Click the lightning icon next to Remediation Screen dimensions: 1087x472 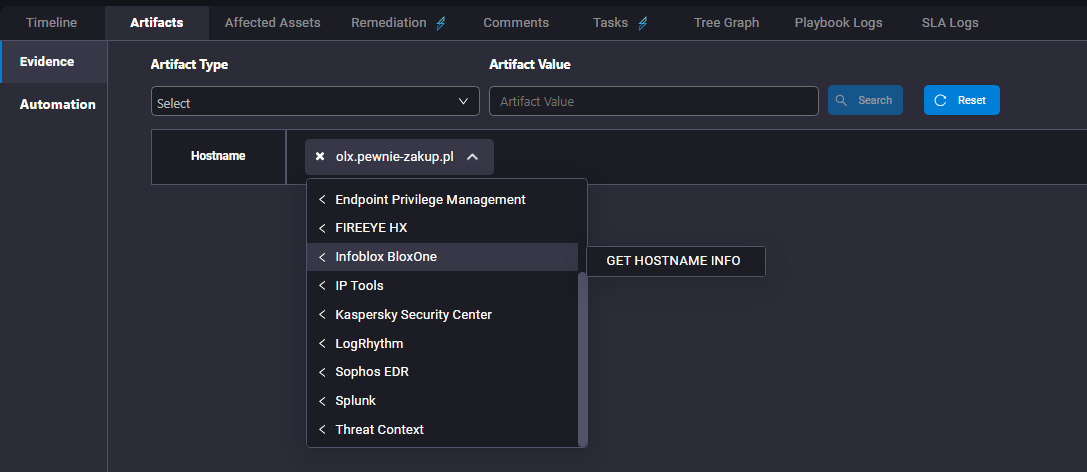441,23
